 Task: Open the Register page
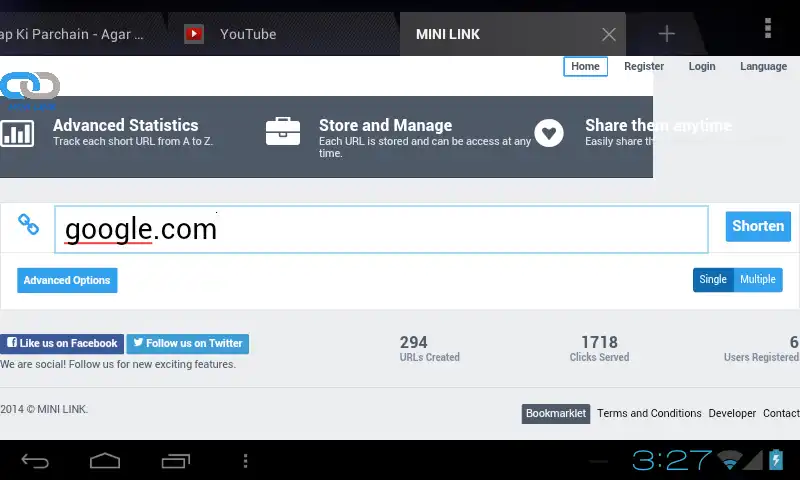(644, 66)
